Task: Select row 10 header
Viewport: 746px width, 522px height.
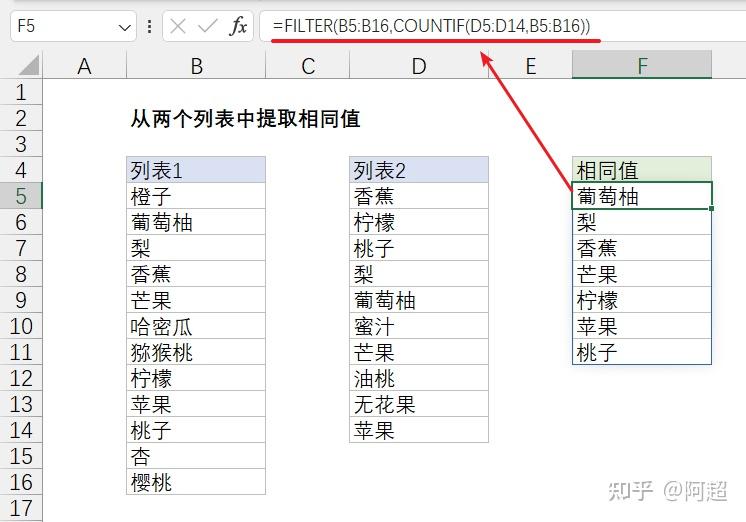Action: (x=21, y=326)
